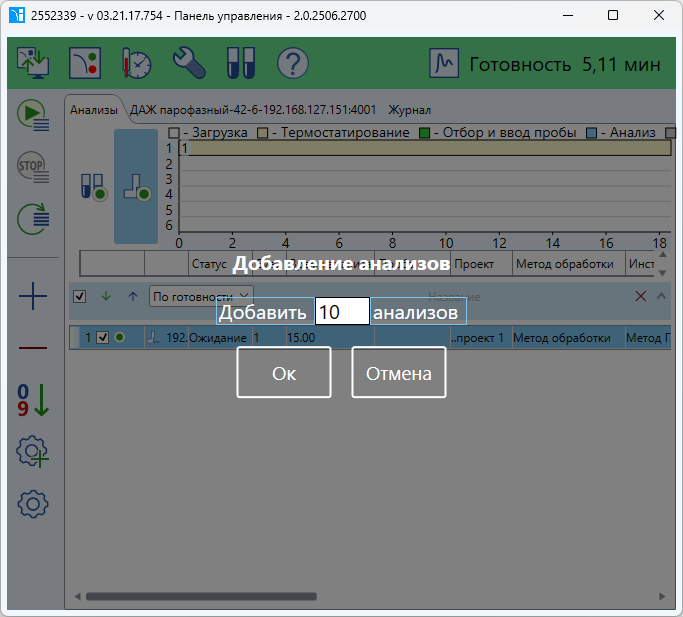683x617 pixels.
Task: Open the chromatogram signal icon beside Готовность
Action: point(444,64)
